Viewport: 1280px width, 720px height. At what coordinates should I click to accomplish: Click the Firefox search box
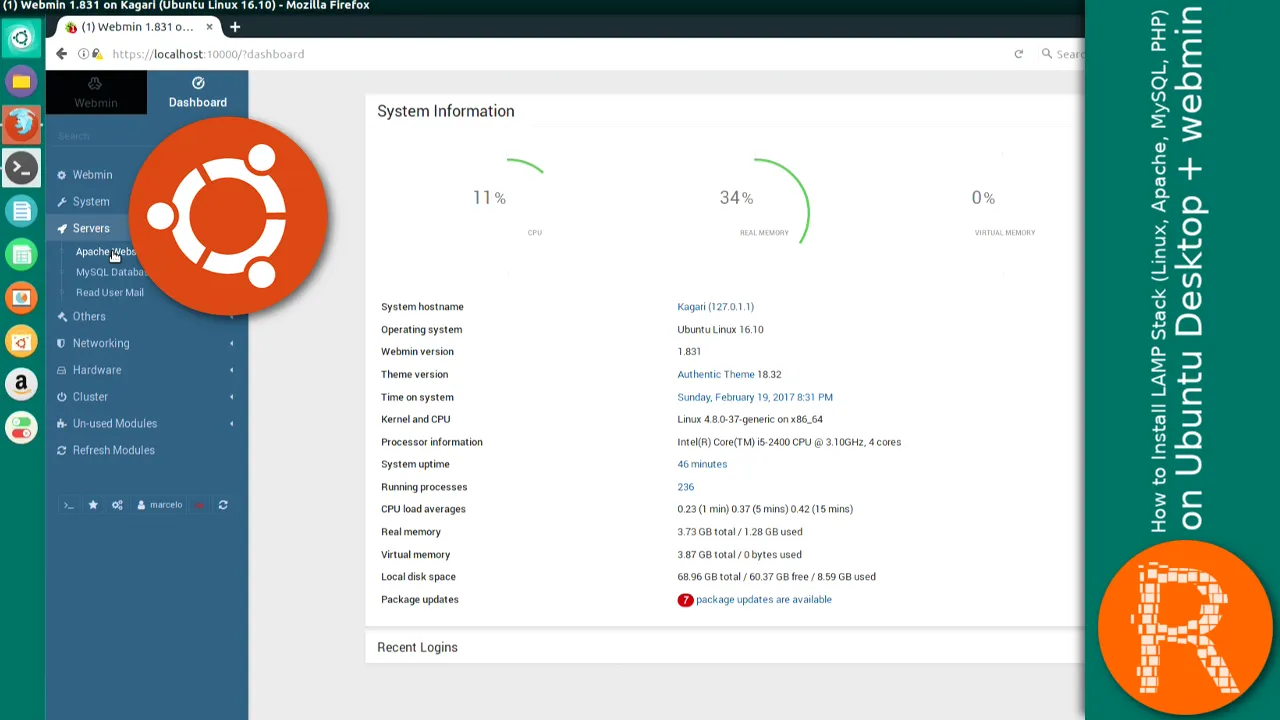pyautogui.click(x=1065, y=54)
